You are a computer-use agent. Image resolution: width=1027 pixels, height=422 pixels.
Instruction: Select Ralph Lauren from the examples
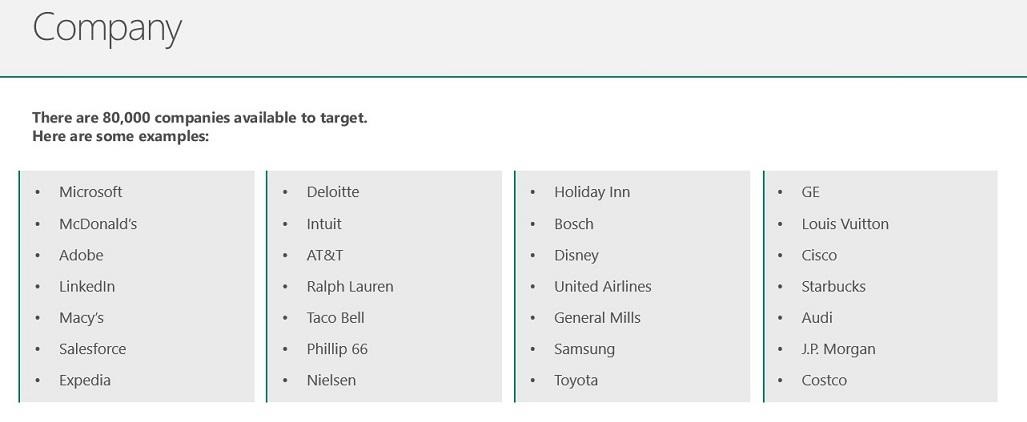click(x=350, y=286)
